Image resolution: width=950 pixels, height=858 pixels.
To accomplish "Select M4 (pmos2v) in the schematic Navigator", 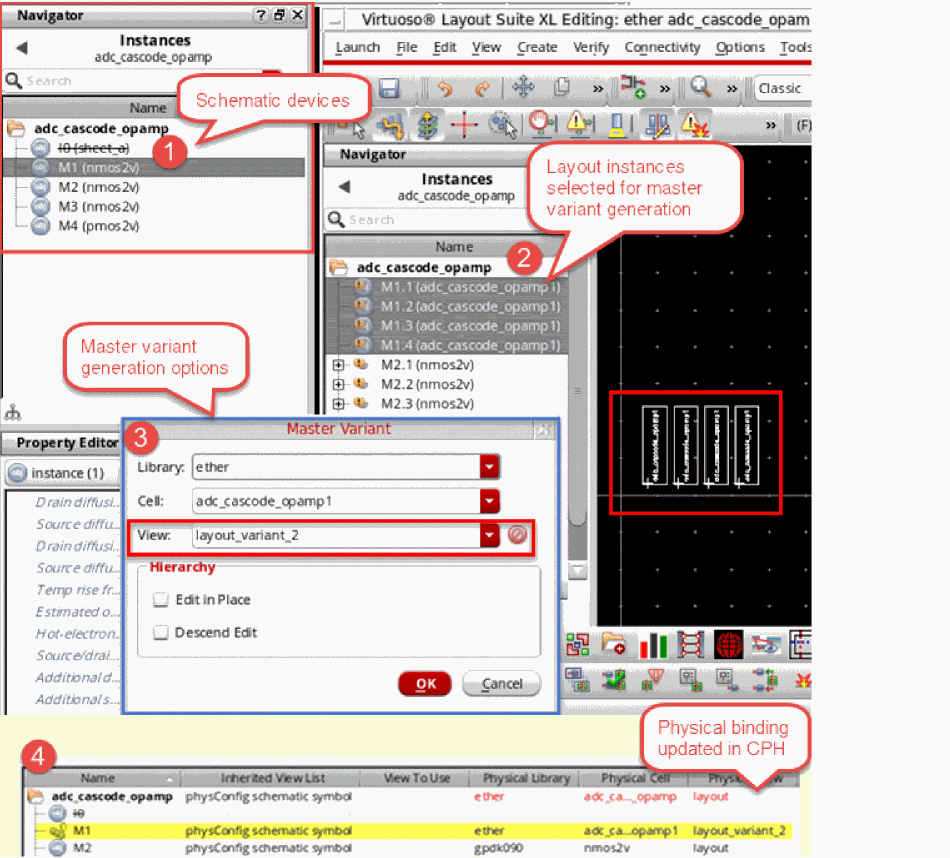I will coord(99,226).
